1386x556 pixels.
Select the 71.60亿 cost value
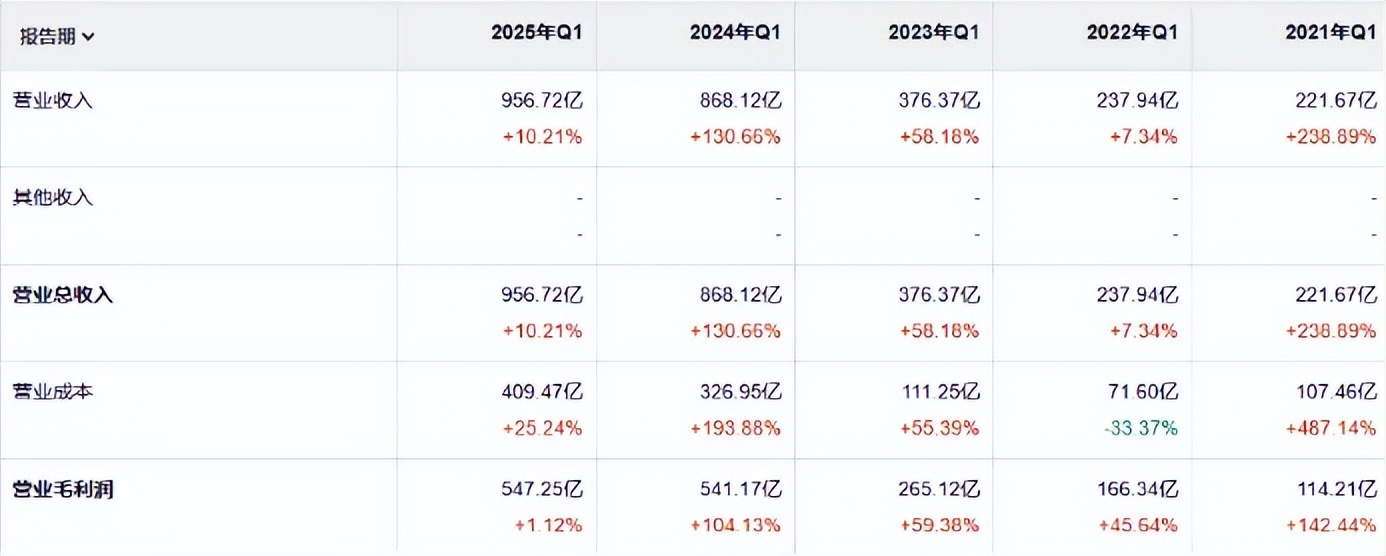tap(1144, 392)
